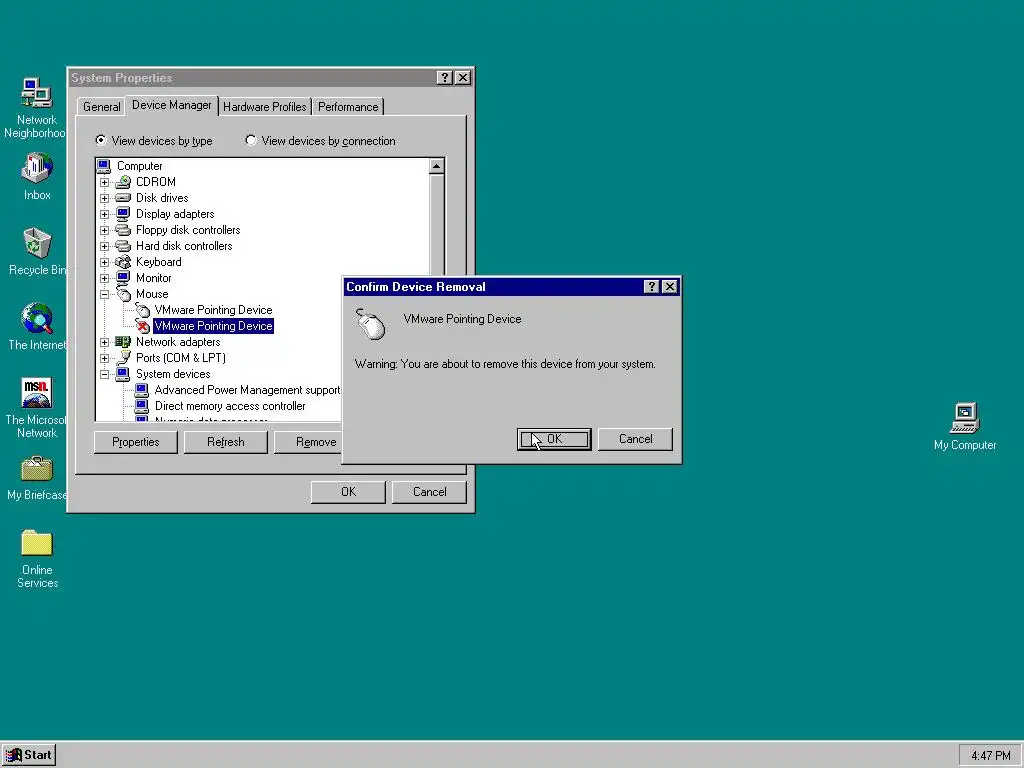Expand the Monitor tree node
The width and height of the screenshot is (1024, 768).
104,278
